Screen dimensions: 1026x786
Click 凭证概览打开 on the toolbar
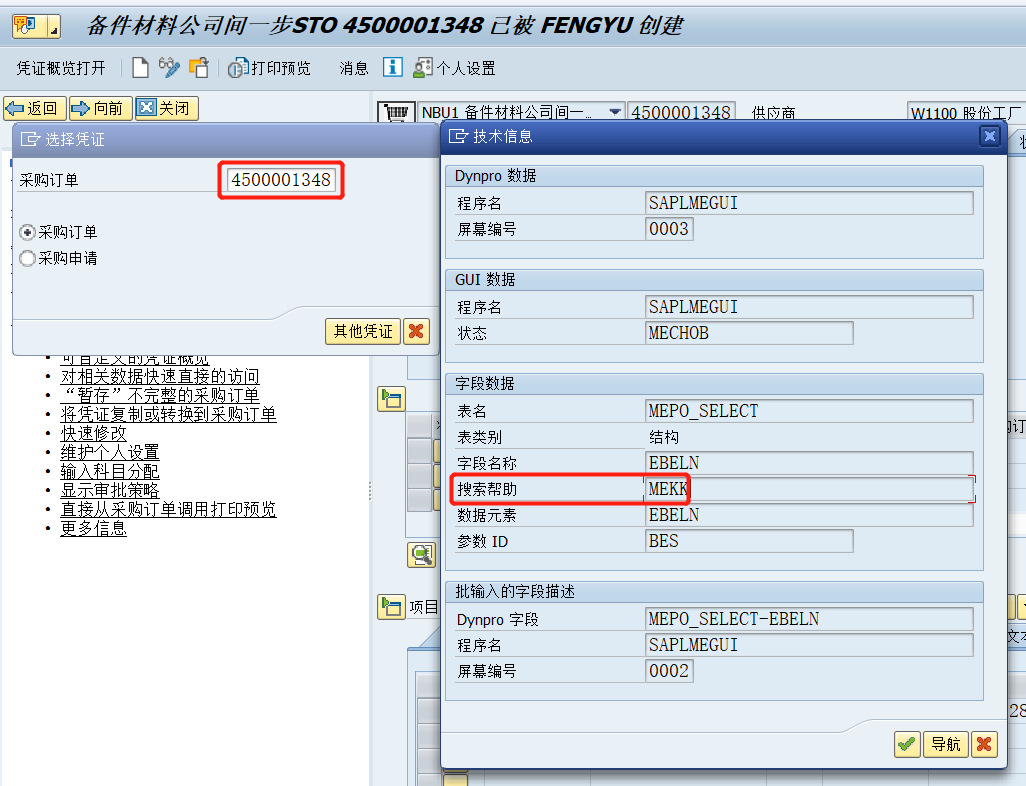tap(62, 68)
